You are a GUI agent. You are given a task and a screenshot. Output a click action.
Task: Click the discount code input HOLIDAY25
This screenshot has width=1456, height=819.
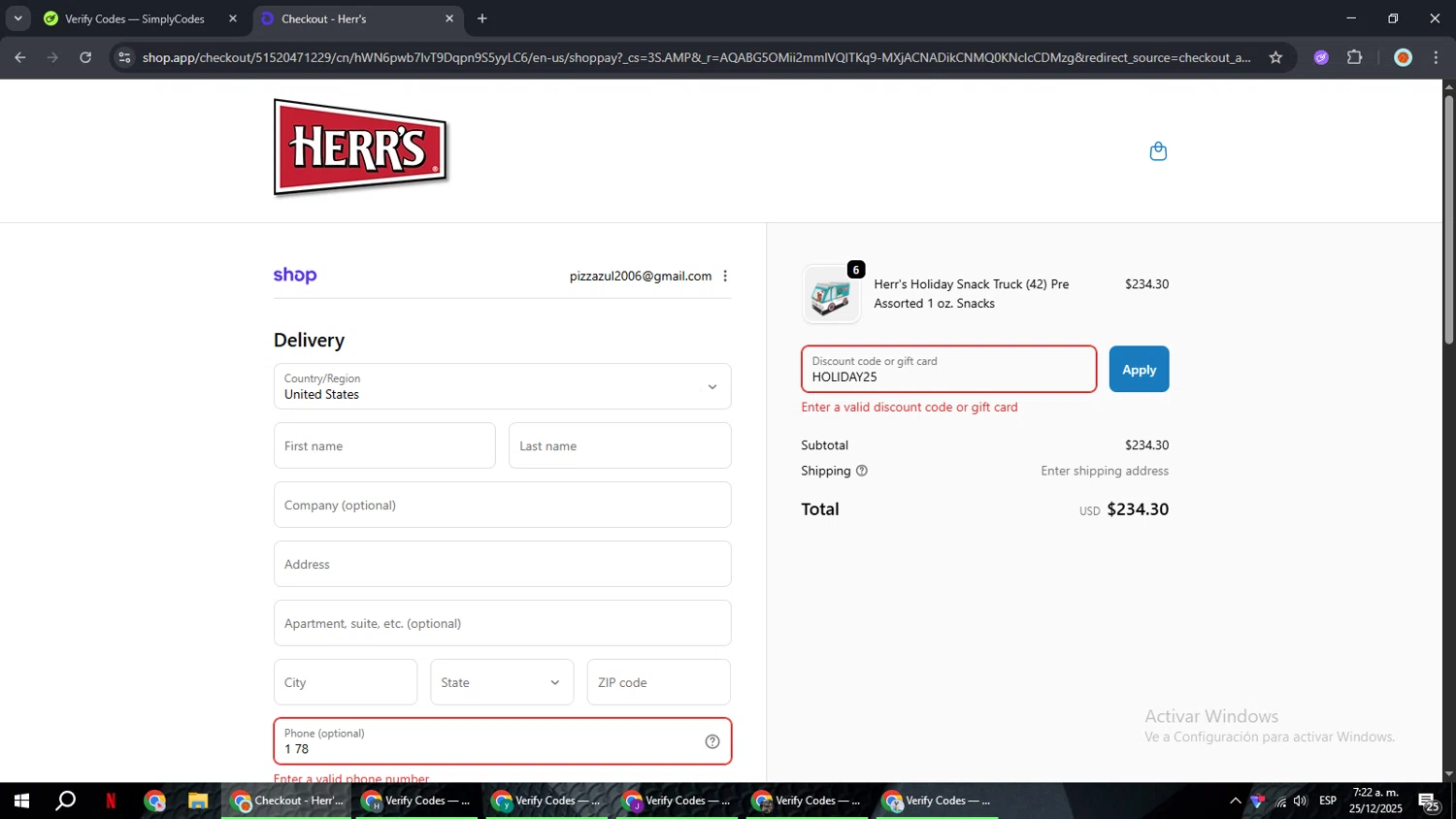(948, 369)
